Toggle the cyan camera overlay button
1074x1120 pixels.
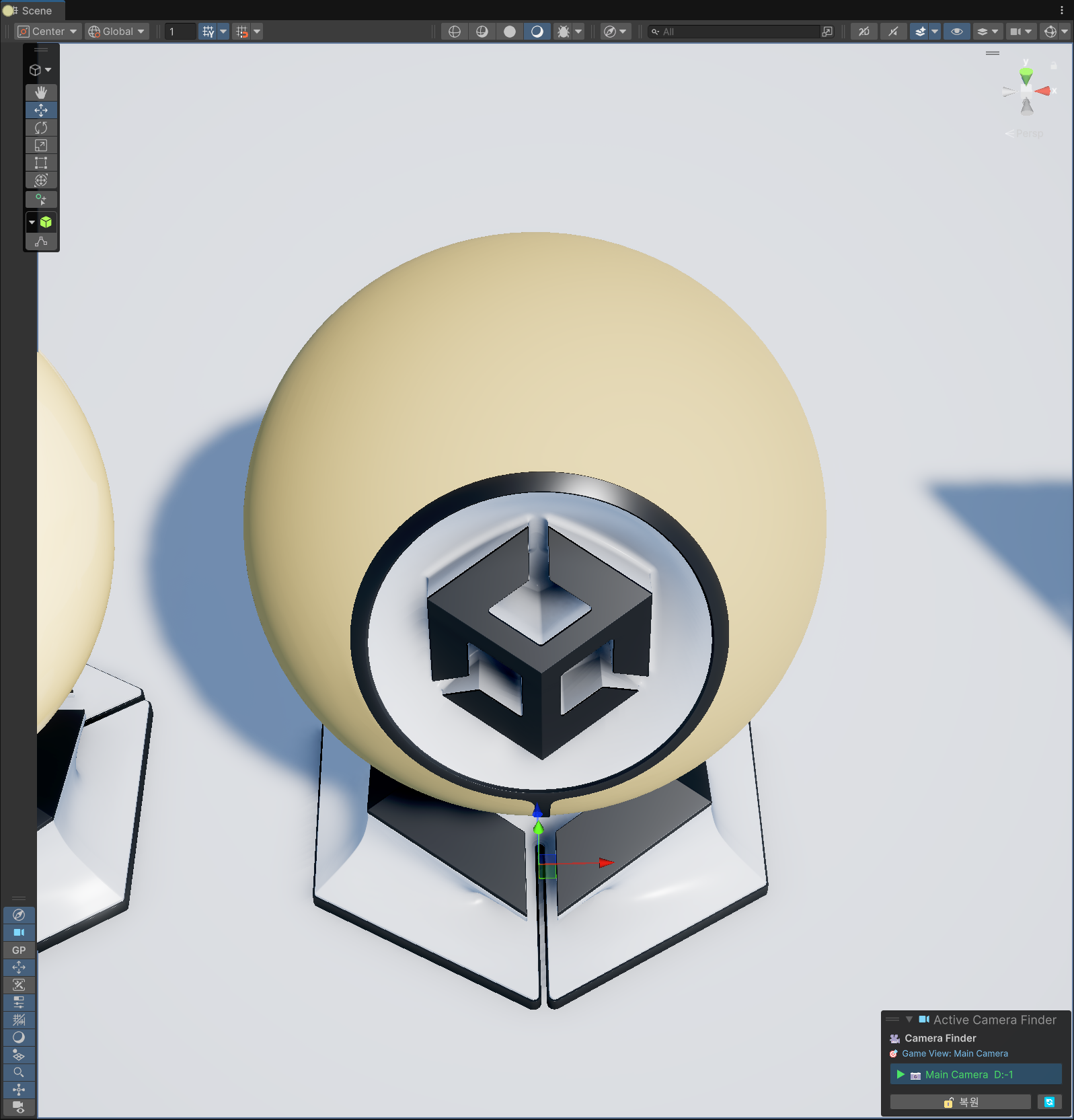click(19, 932)
